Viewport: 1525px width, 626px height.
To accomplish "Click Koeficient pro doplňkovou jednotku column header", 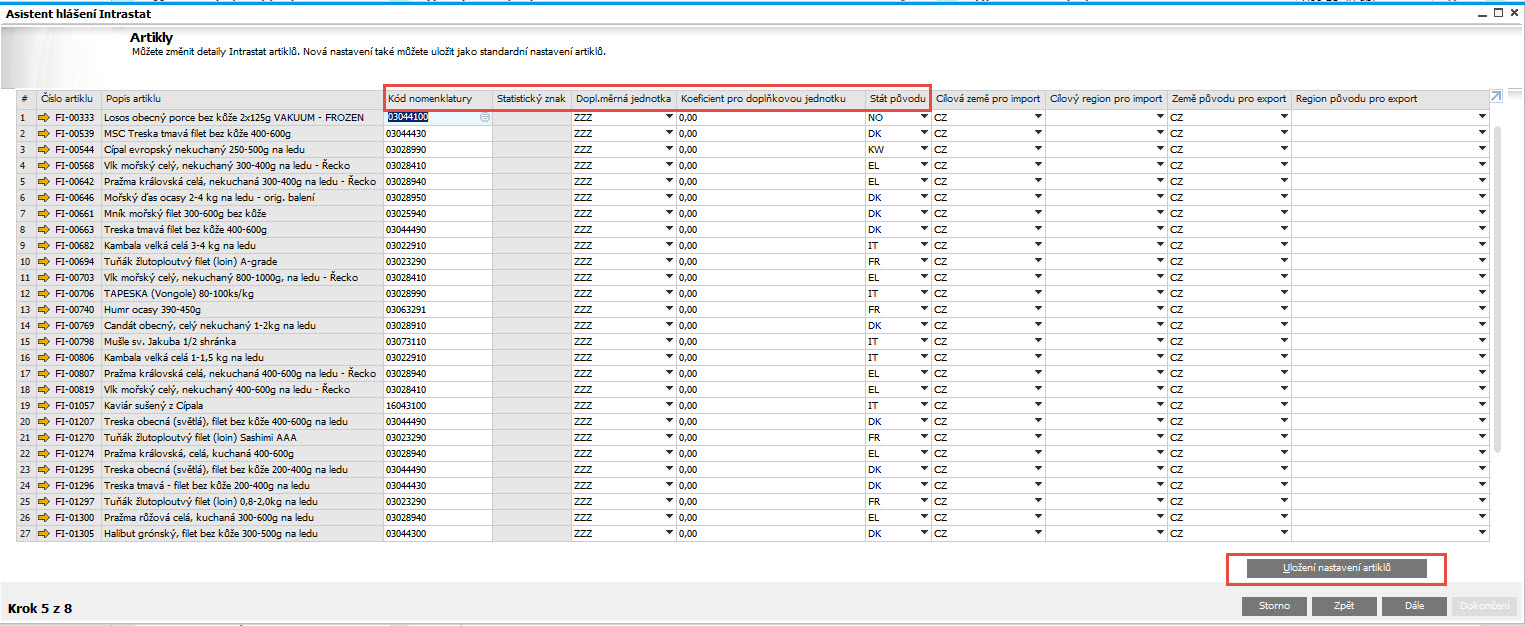I will (770, 99).
